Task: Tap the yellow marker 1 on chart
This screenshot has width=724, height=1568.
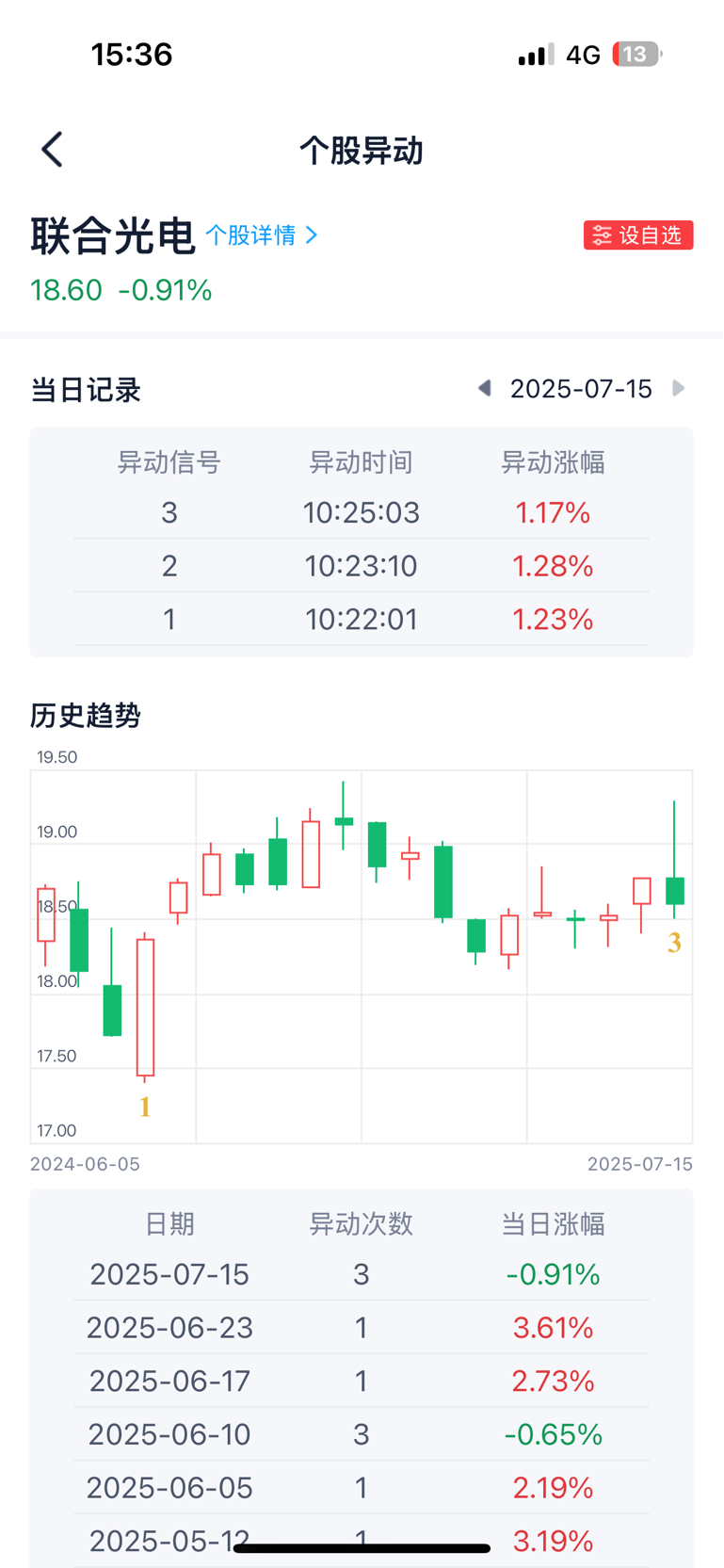Action: (145, 1107)
